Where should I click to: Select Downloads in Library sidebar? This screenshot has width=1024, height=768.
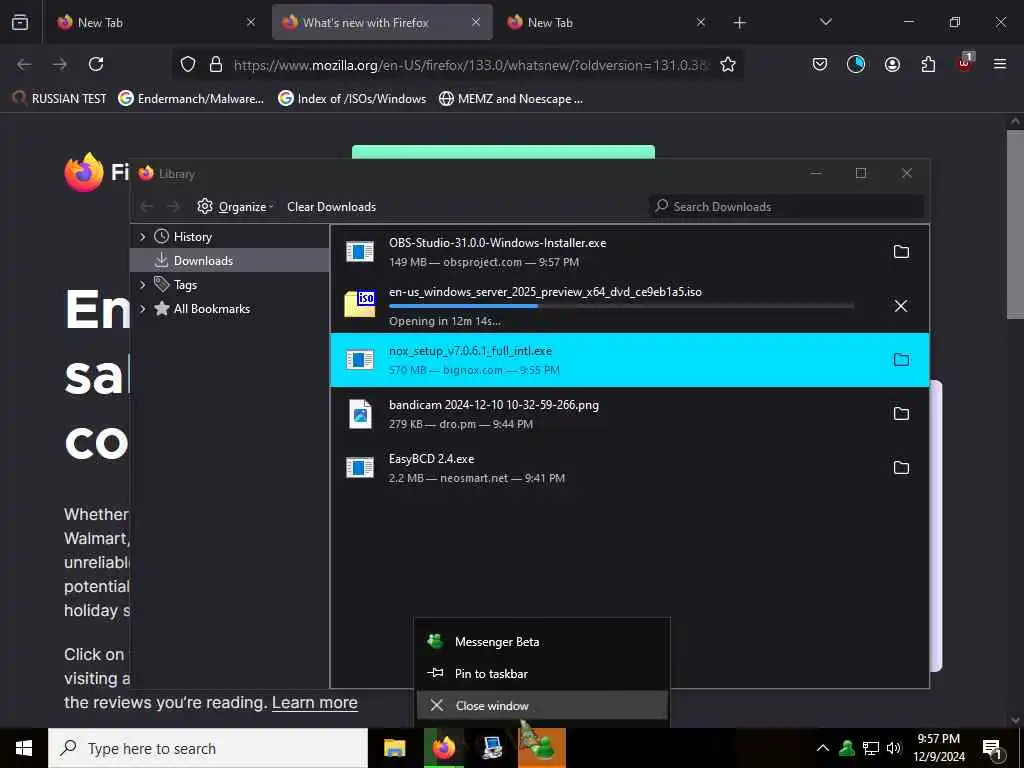[x=230, y=261]
